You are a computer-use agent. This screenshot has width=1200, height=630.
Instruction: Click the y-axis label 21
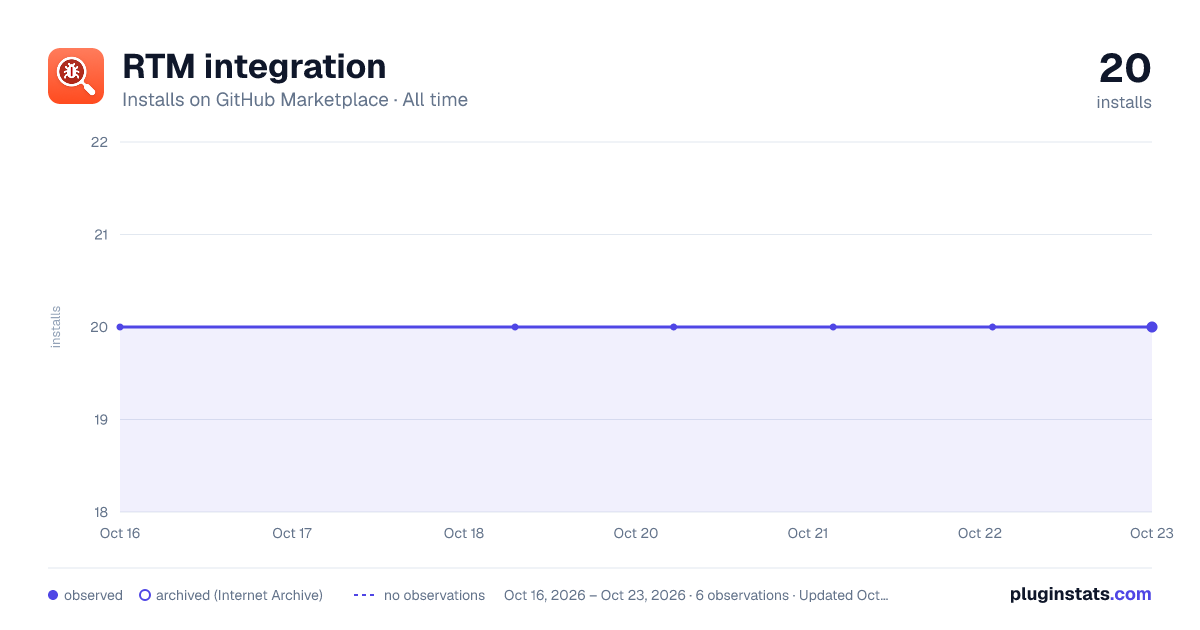coord(100,235)
